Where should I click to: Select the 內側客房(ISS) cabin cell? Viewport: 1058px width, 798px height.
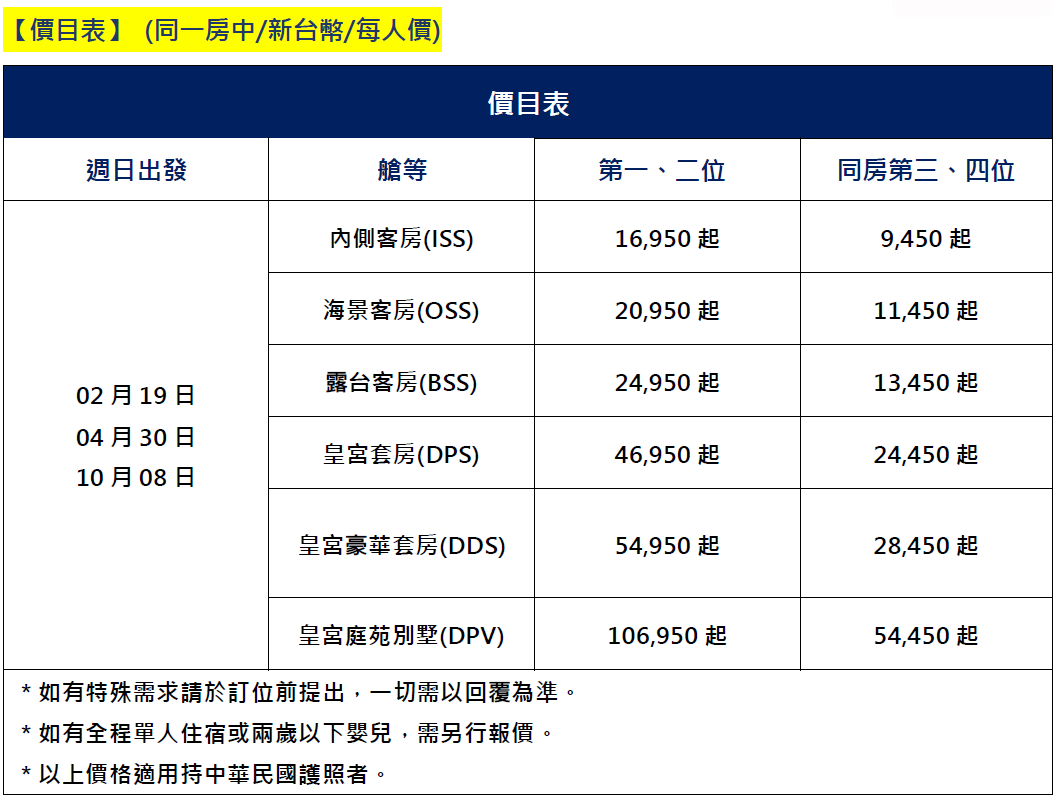[x=401, y=239]
